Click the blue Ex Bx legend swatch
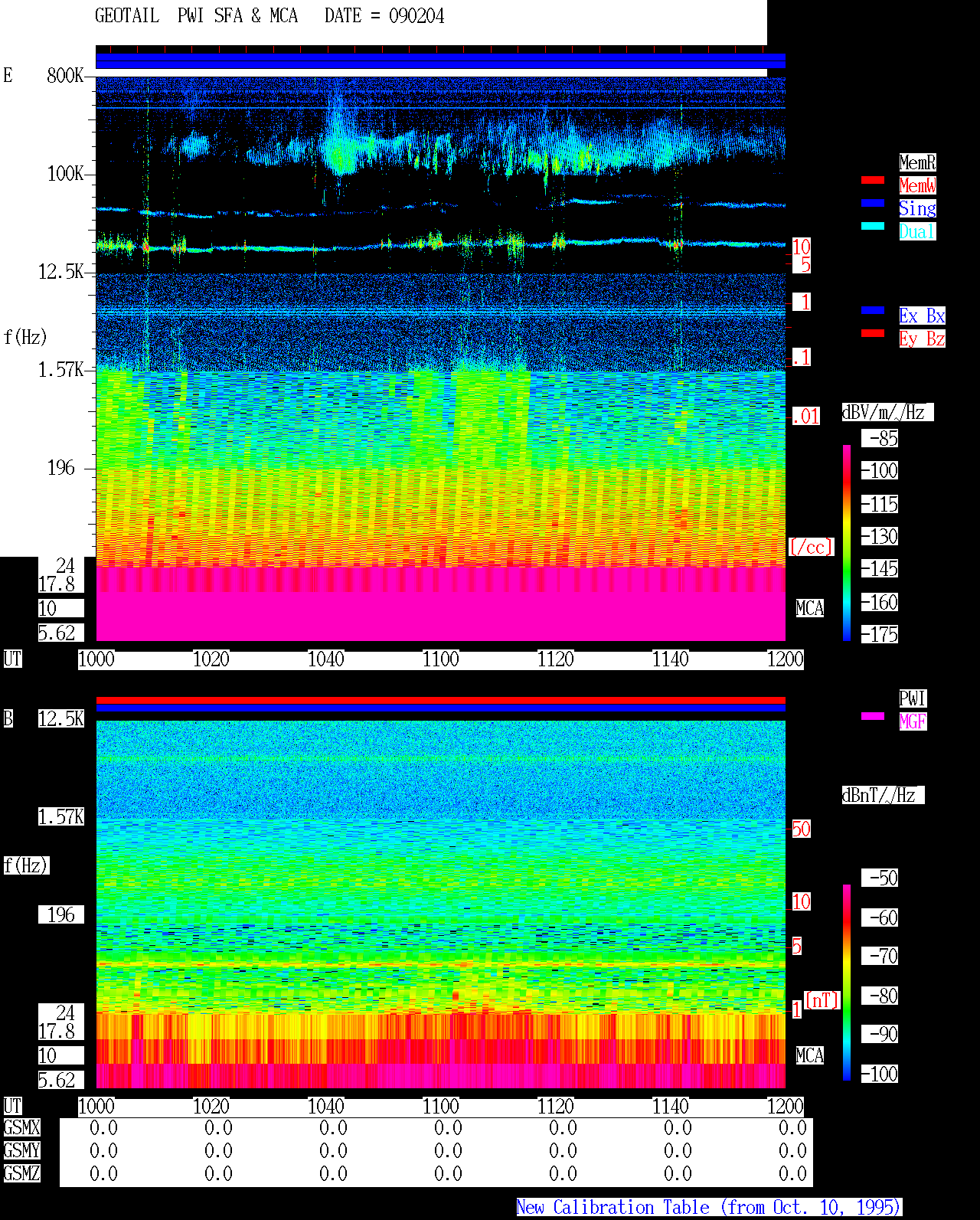The image size is (980, 1220). pyautogui.click(x=873, y=310)
